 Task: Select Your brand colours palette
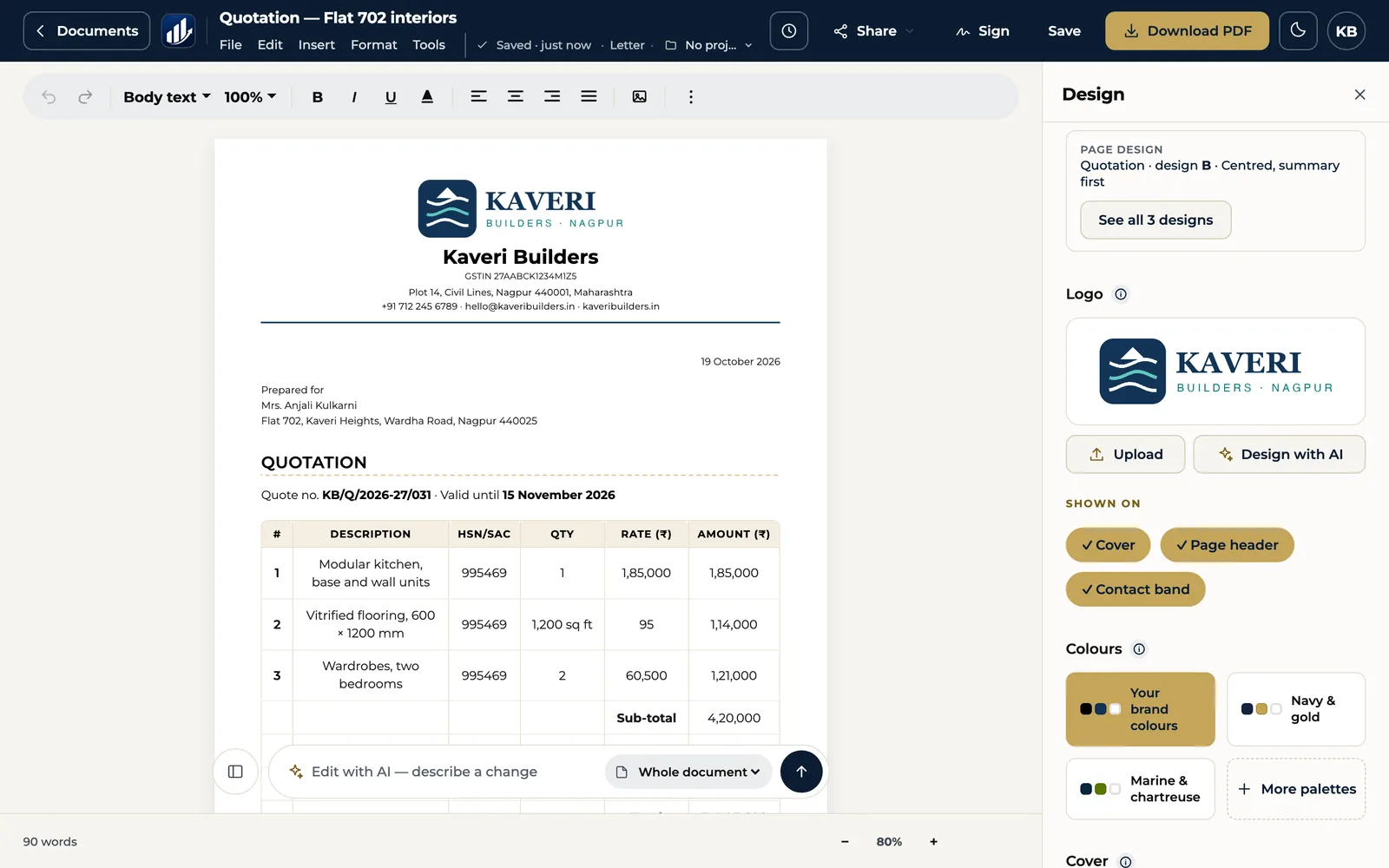(1141, 709)
